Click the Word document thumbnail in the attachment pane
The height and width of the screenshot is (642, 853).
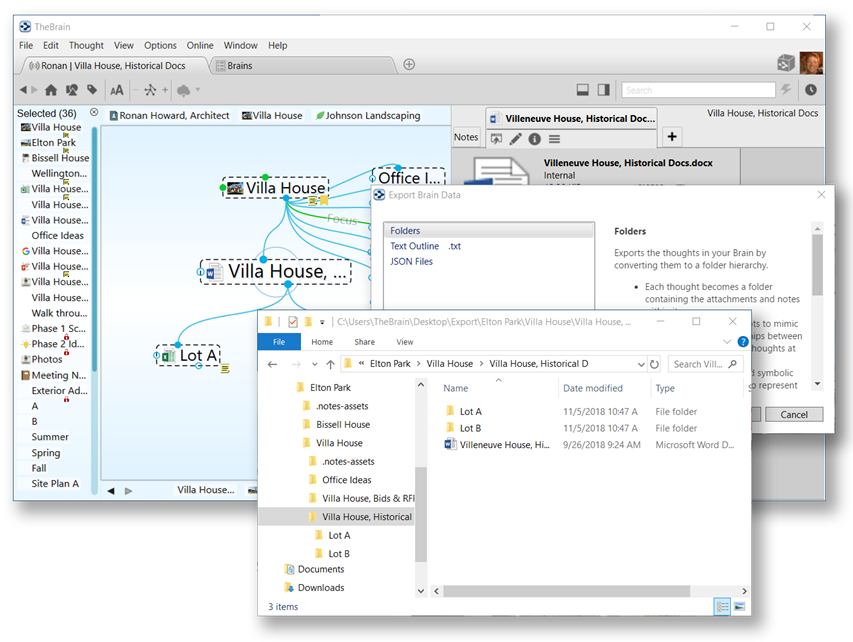500,171
